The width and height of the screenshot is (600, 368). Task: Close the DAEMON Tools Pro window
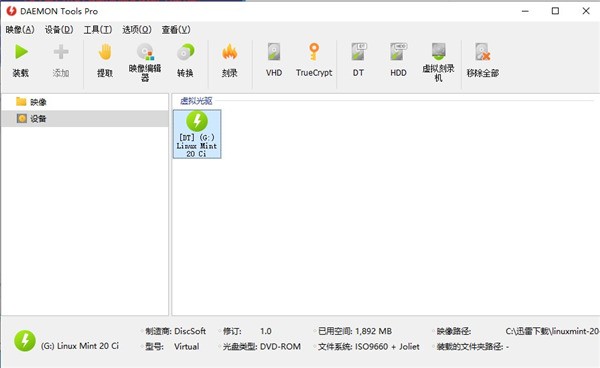click(x=586, y=11)
